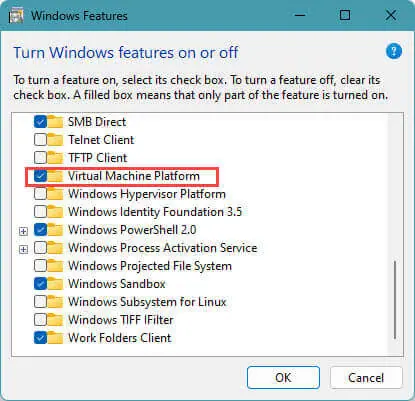Select the Windows Identity Foundation 3.5 item
This screenshot has width=415, height=401.
point(155,212)
